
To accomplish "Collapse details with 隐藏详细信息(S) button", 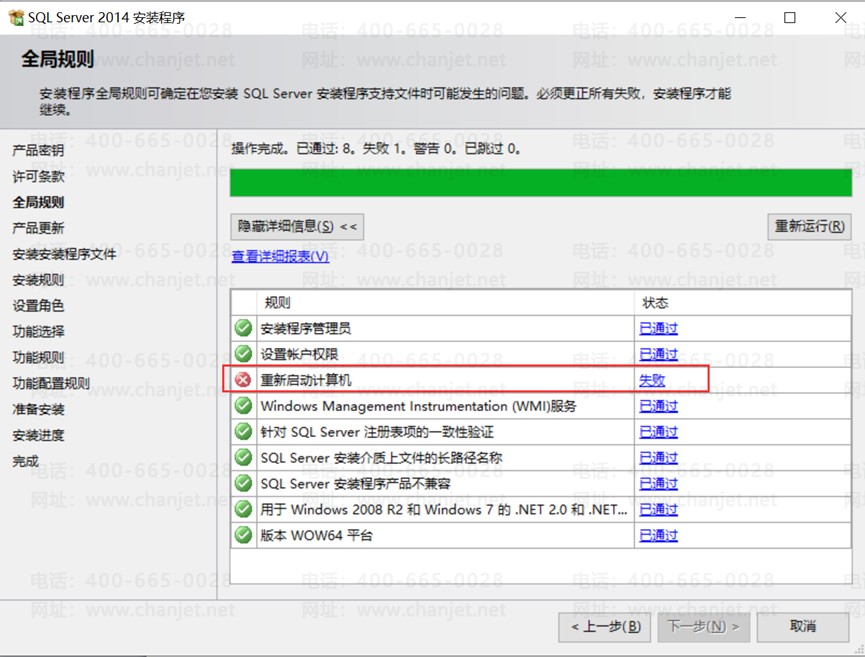I will coord(297,227).
